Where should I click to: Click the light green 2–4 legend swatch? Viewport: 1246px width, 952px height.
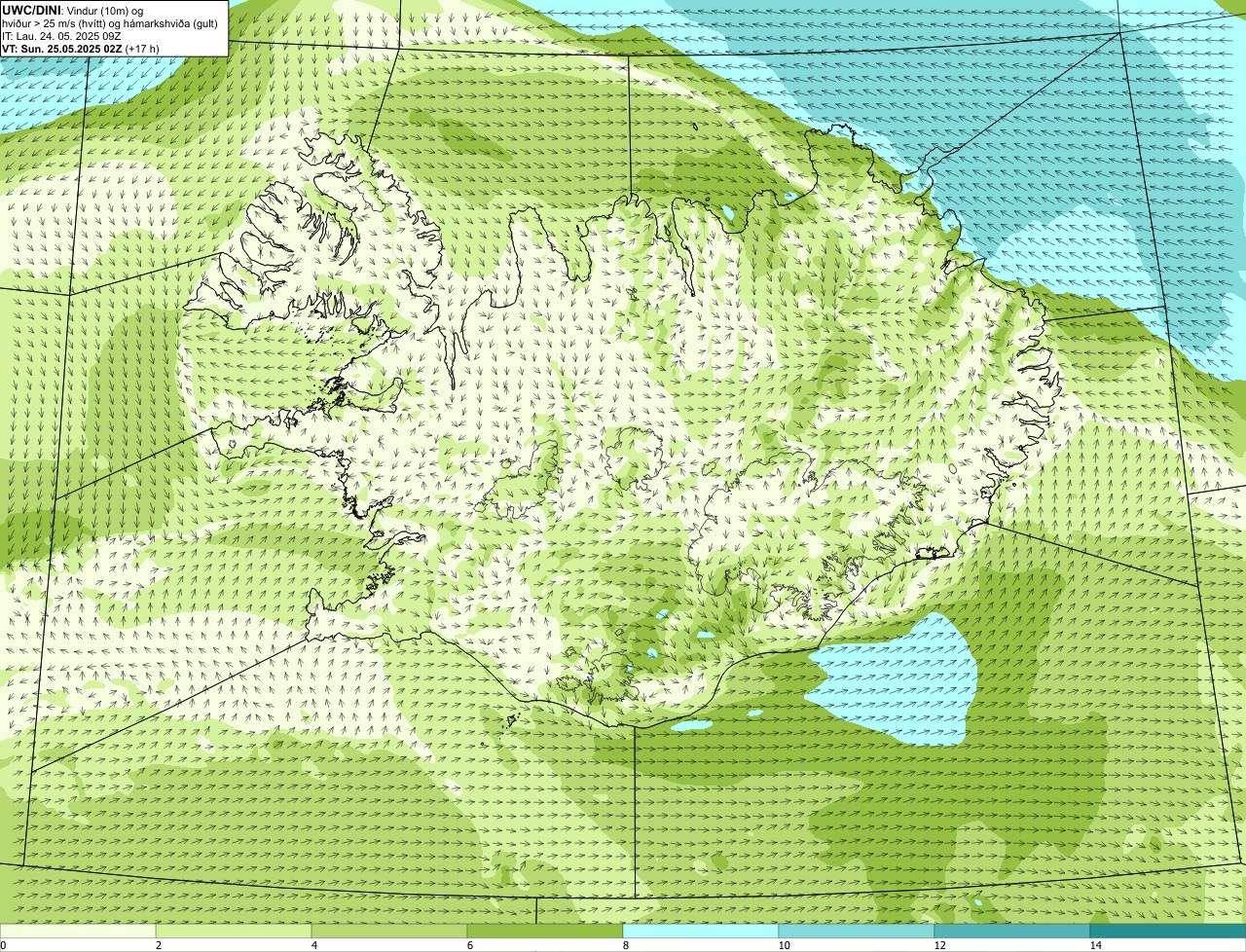[x=234, y=932]
